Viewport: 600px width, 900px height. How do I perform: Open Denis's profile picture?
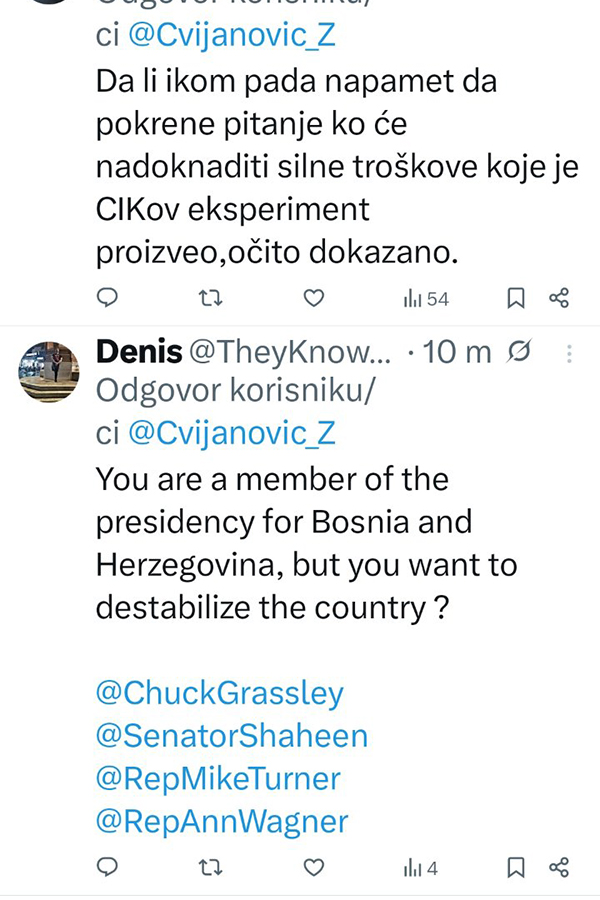[x=49, y=372]
